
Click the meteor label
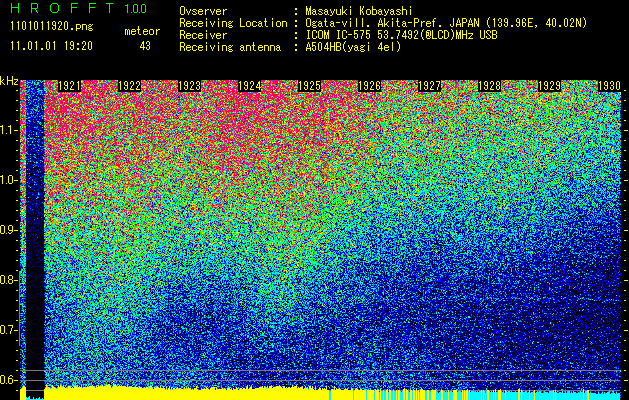[142, 31]
